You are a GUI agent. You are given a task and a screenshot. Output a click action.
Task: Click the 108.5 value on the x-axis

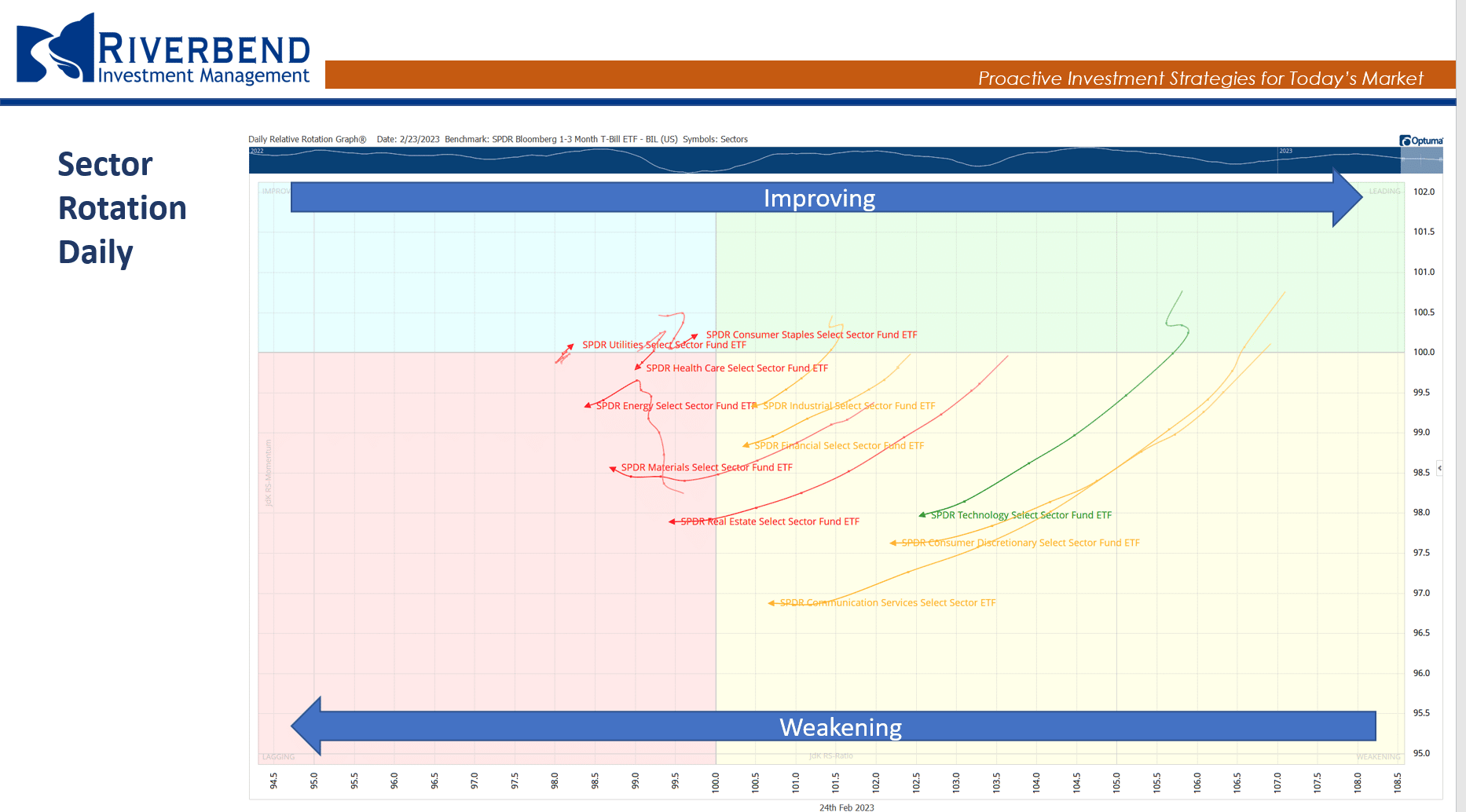(x=1397, y=782)
